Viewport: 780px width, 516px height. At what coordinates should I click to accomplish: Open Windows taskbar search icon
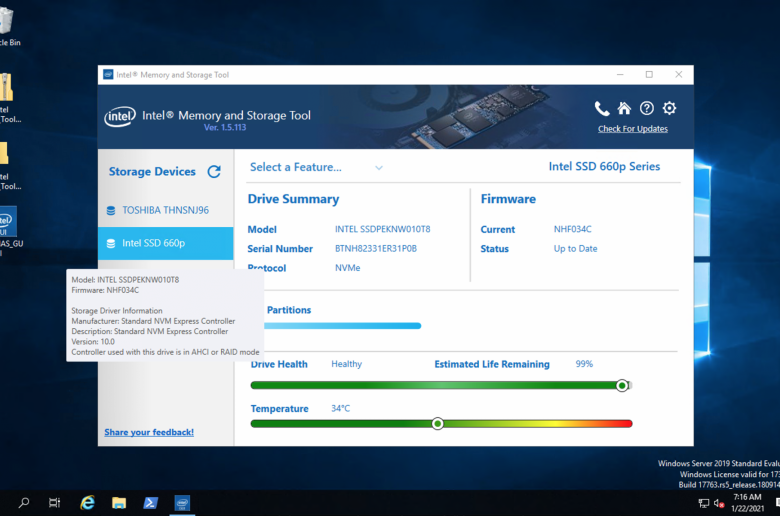pos(23,503)
